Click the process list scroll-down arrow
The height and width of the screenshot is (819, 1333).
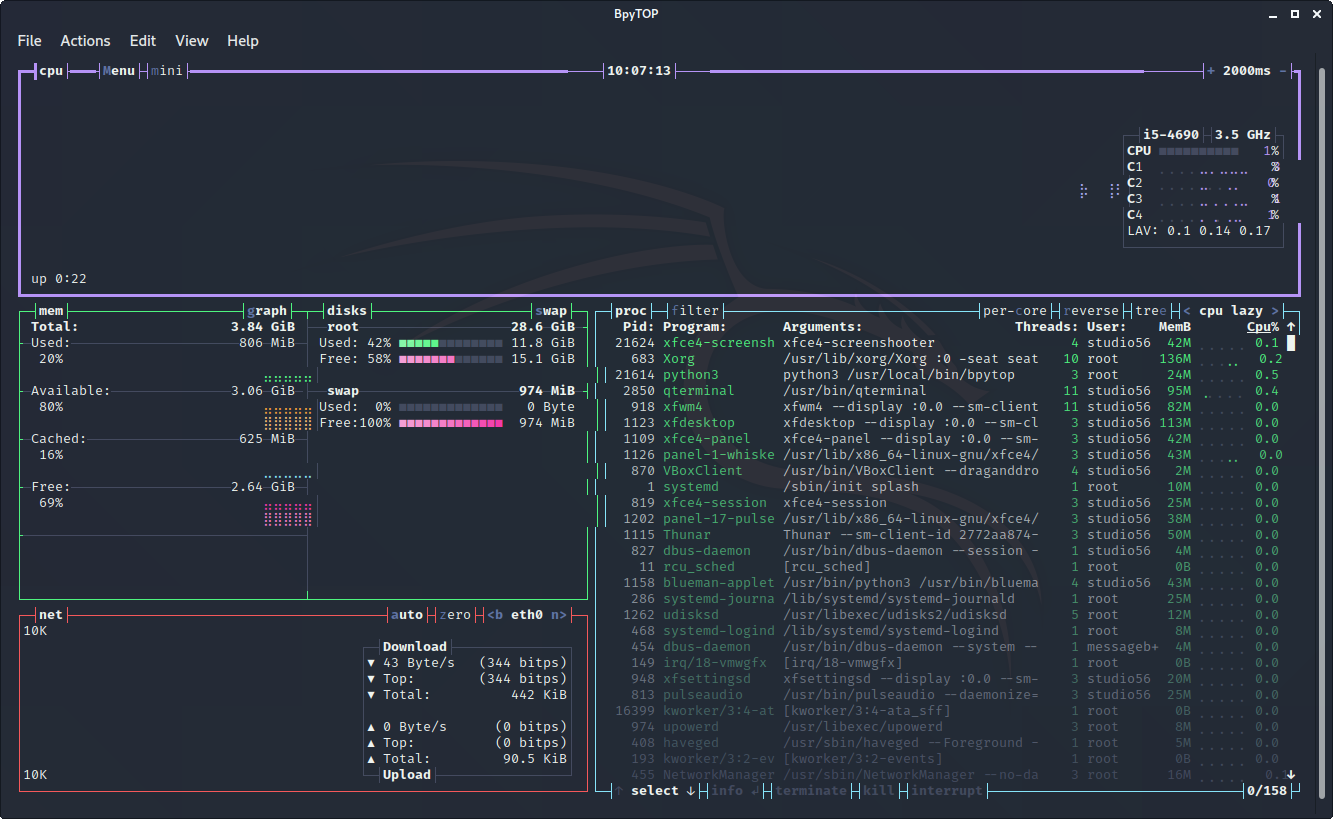(1291, 775)
